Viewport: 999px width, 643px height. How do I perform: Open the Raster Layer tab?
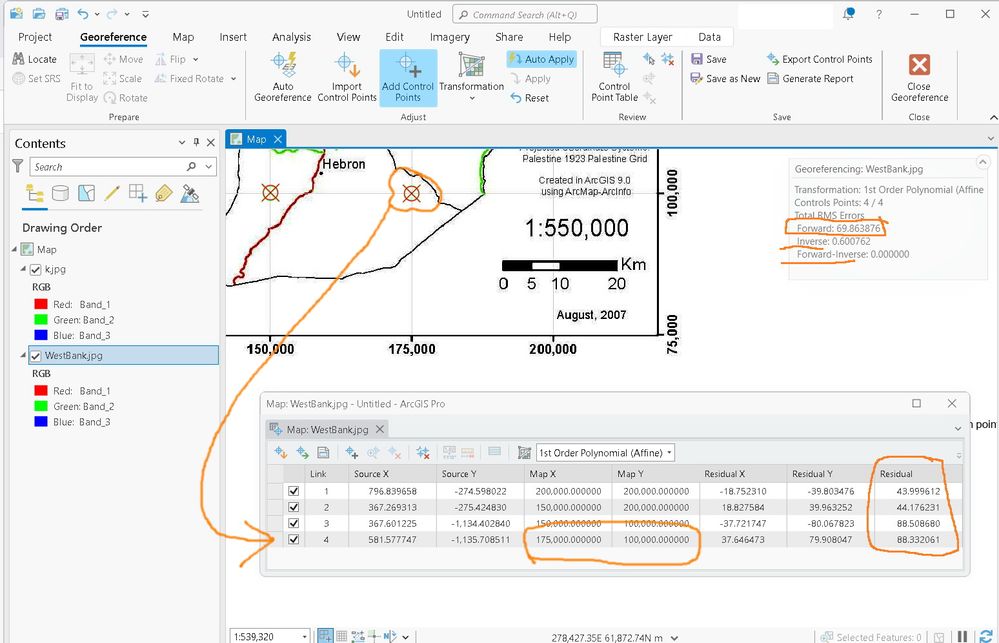click(x=642, y=37)
